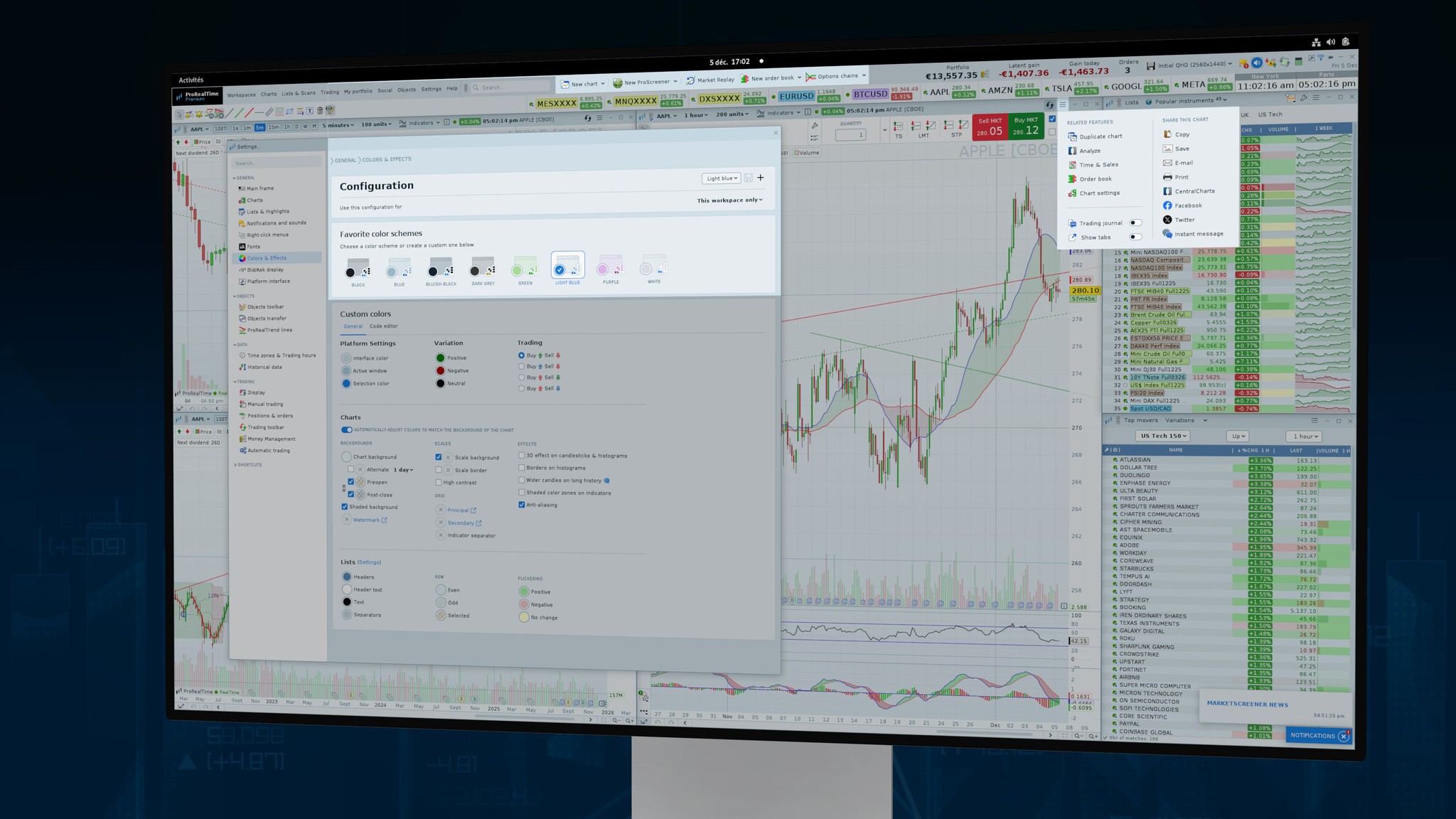Enable the High contrast checkbox
The image size is (1456, 819).
439,483
